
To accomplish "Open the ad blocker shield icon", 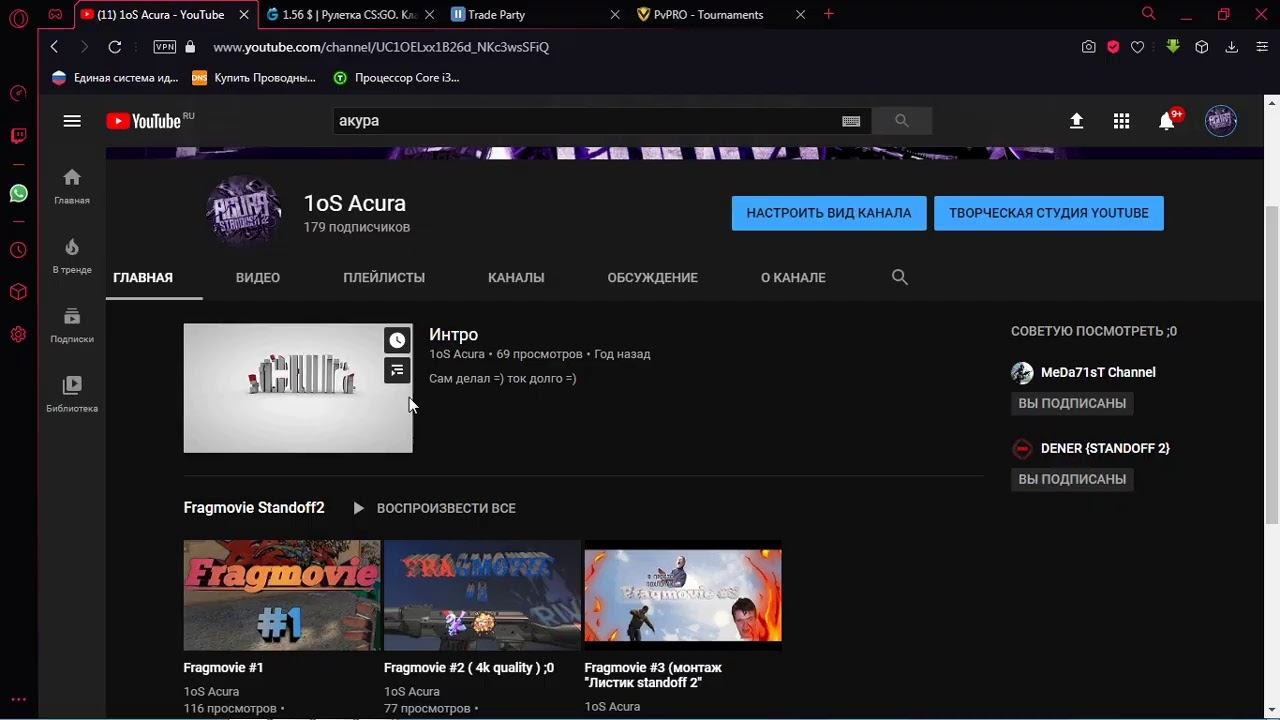I will coord(1113,47).
